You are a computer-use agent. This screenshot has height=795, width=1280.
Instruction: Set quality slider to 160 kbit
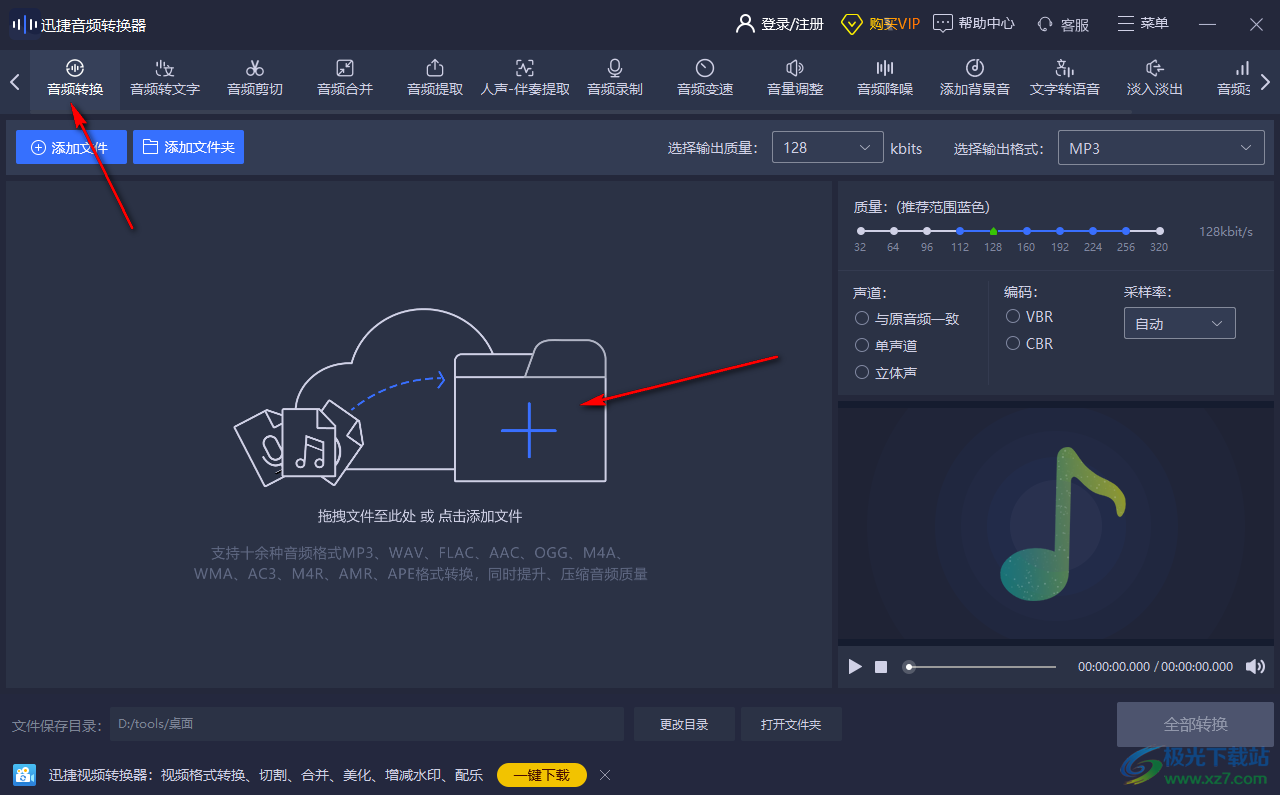click(x=1026, y=231)
